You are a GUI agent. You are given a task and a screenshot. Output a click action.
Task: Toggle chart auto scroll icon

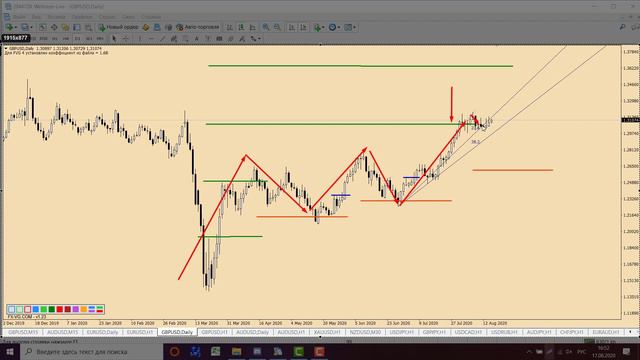[x=292, y=27]
